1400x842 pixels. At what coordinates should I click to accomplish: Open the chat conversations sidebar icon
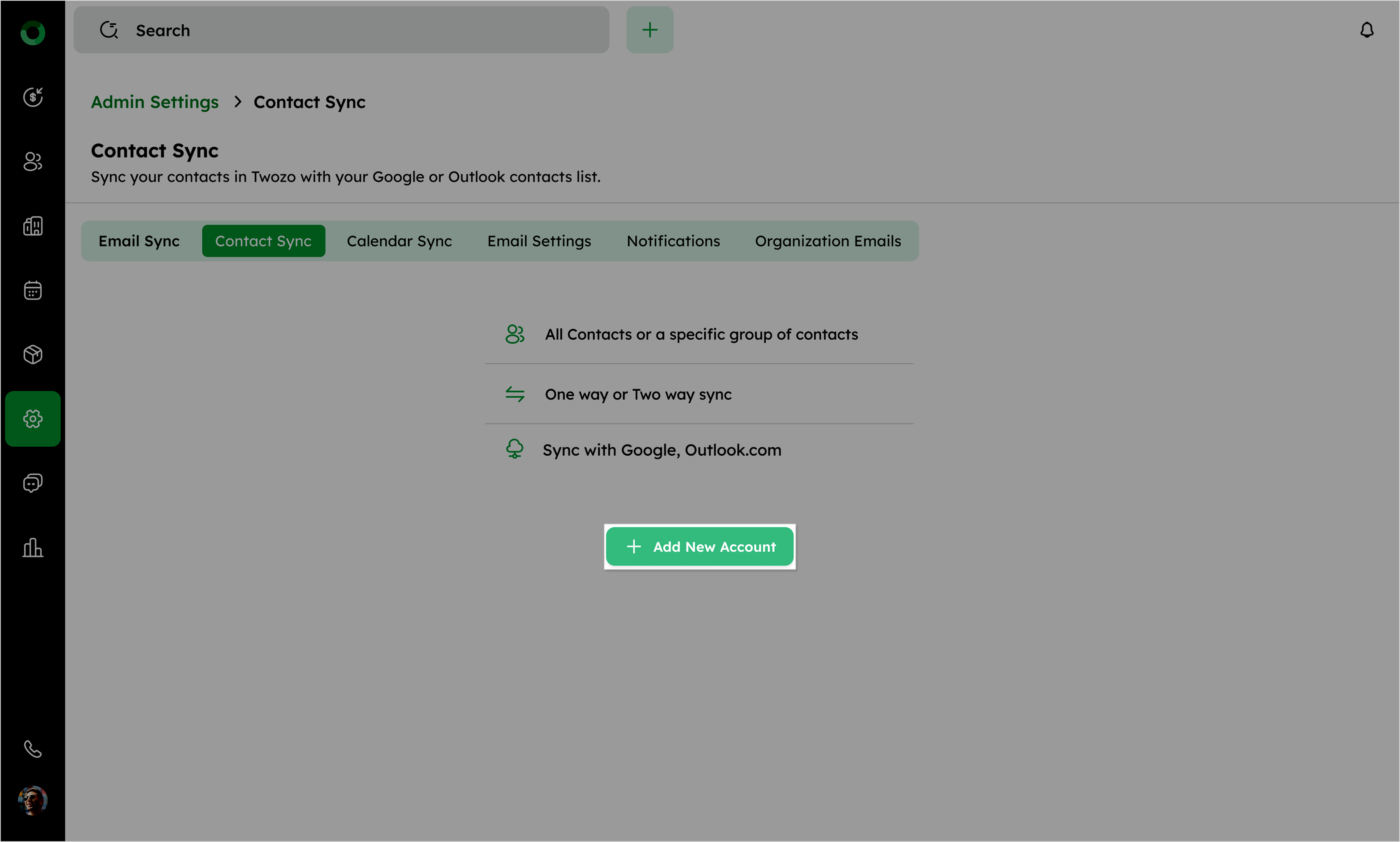tap(33, 483)
